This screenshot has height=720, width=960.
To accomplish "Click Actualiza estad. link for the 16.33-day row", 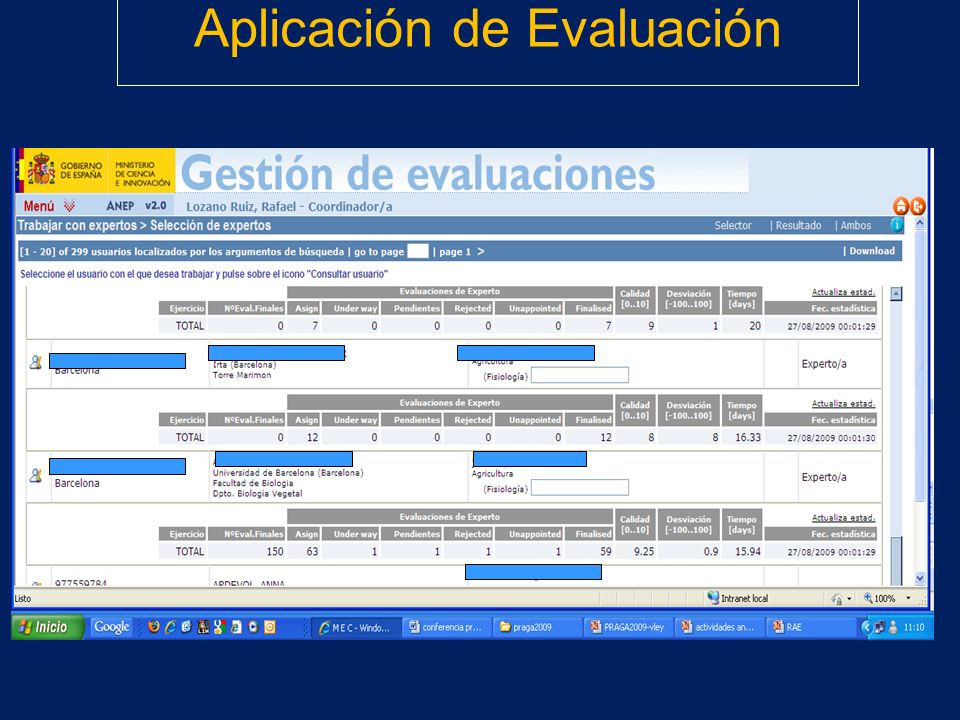I will pos(843,403).
